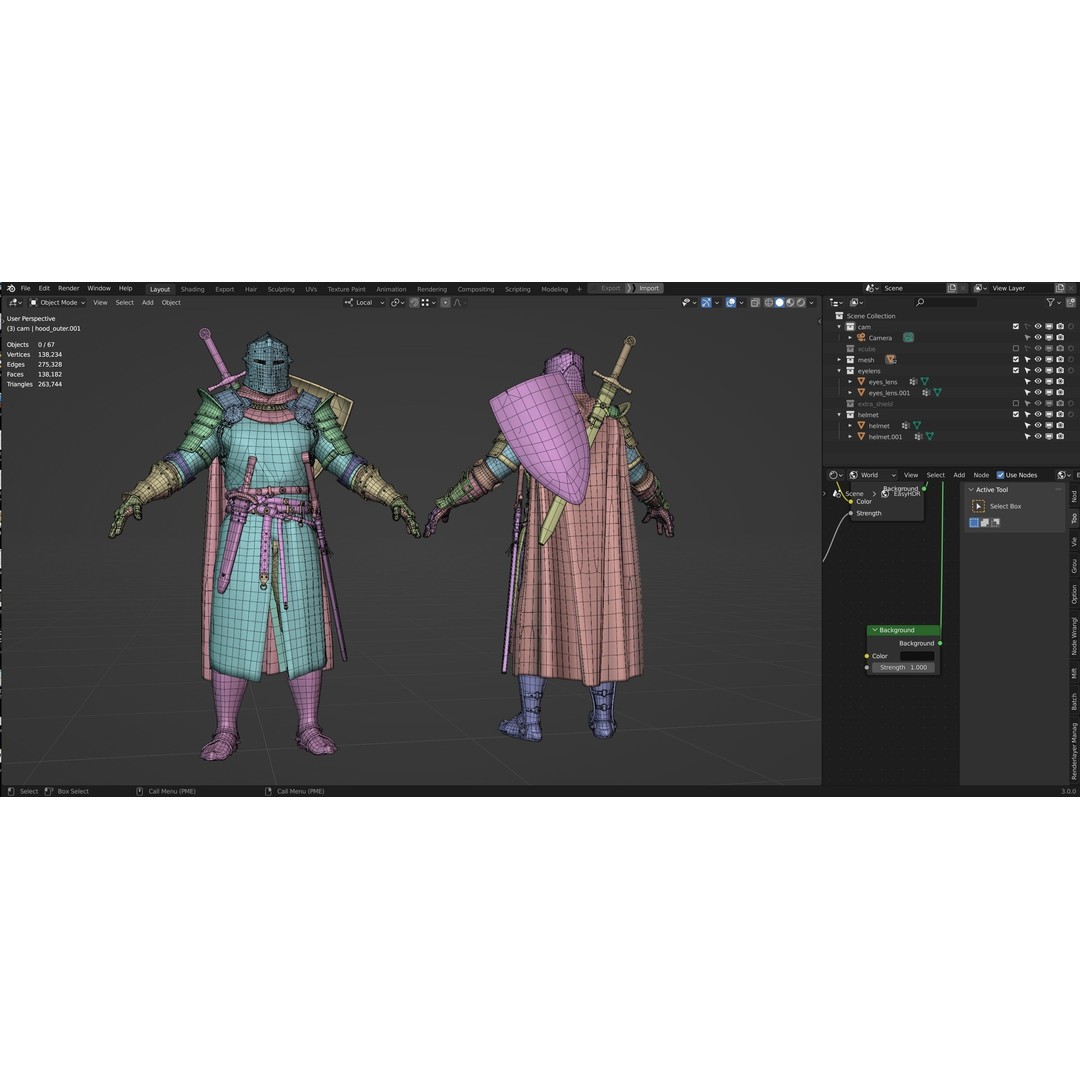This screenshot has height=1080, width=1080.
Task: Open the outliner filter dropdown
Action: coord(1054,302)
